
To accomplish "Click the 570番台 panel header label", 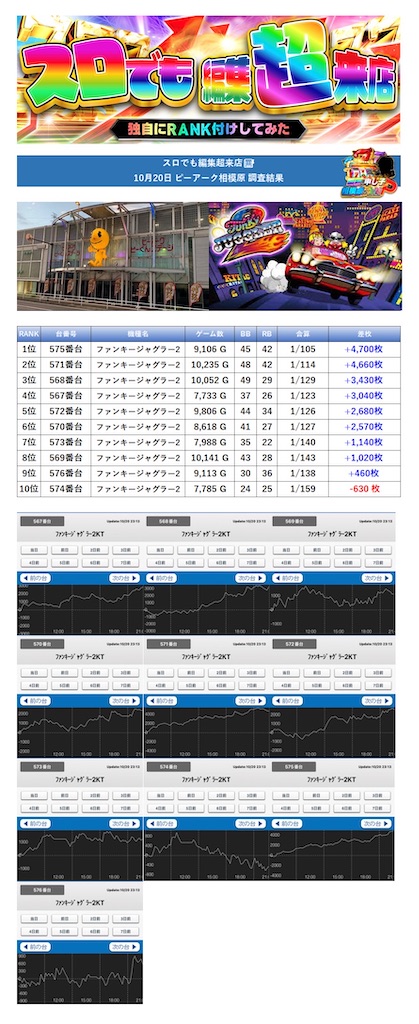I will tap(42, 644).
